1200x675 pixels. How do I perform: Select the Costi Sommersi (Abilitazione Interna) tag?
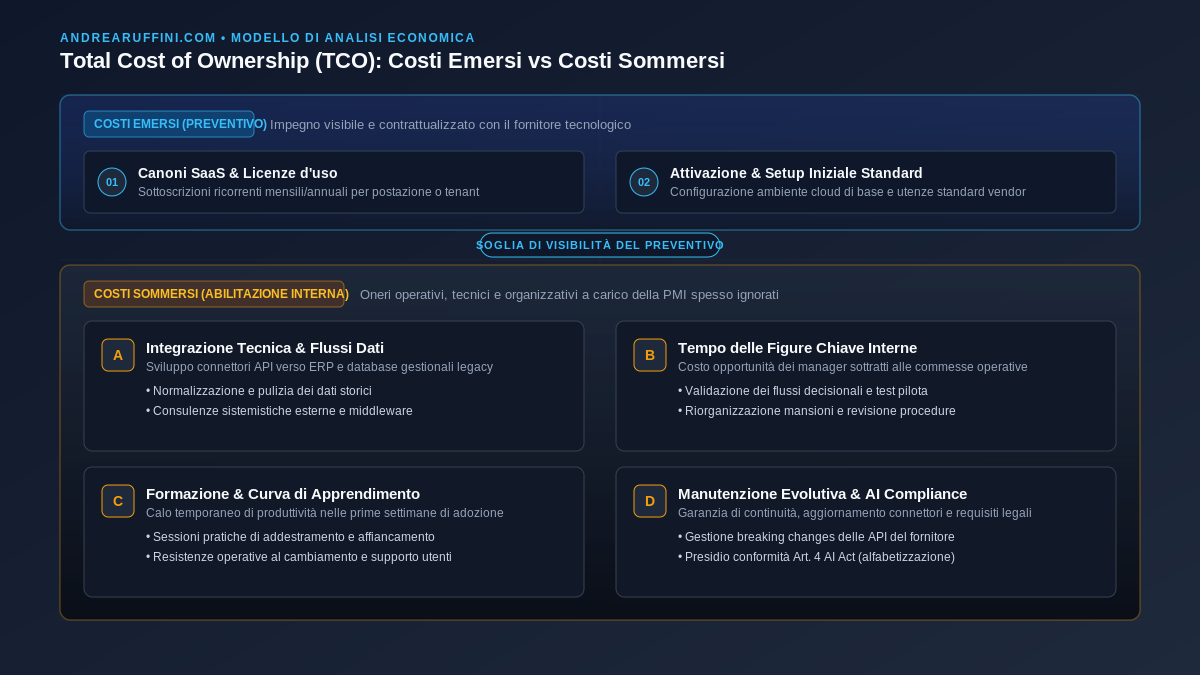pyautogui.click(x=214, y=294)
